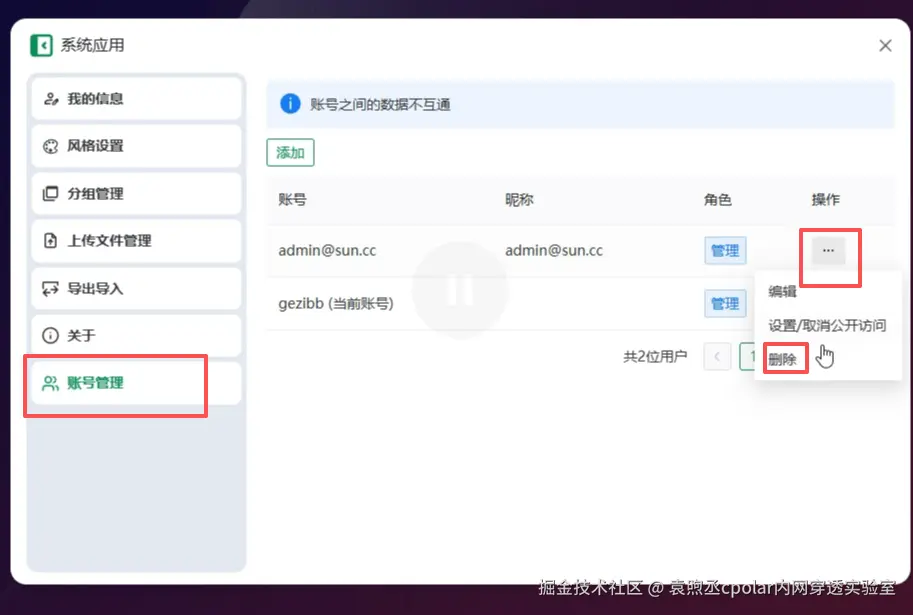Click the 账号之间的数据不互通 notice text
Viewport: 913px width, 615px height.
[380, 105]
